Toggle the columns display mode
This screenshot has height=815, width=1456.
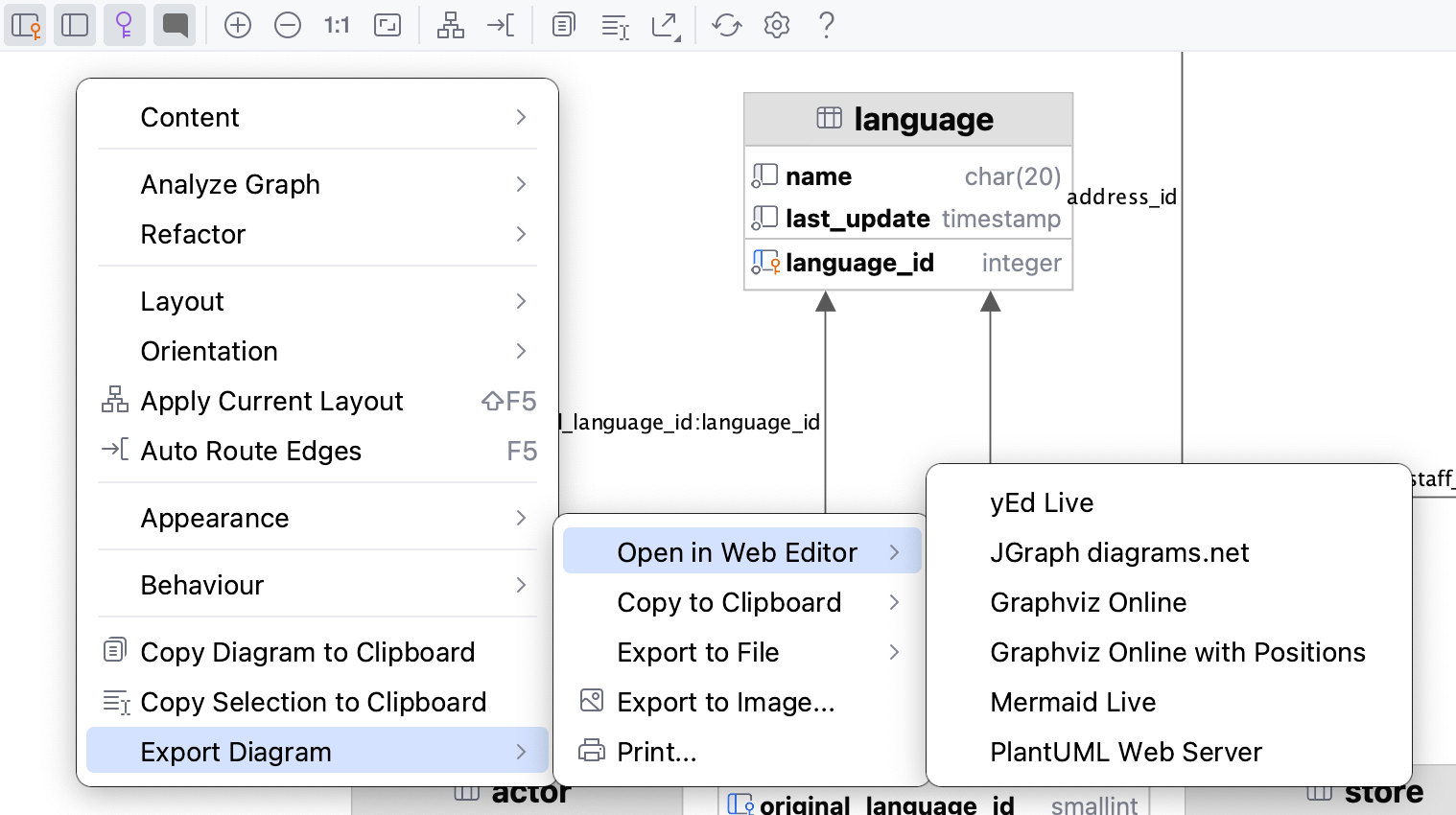pyautogui.click(x=75, y=25)
